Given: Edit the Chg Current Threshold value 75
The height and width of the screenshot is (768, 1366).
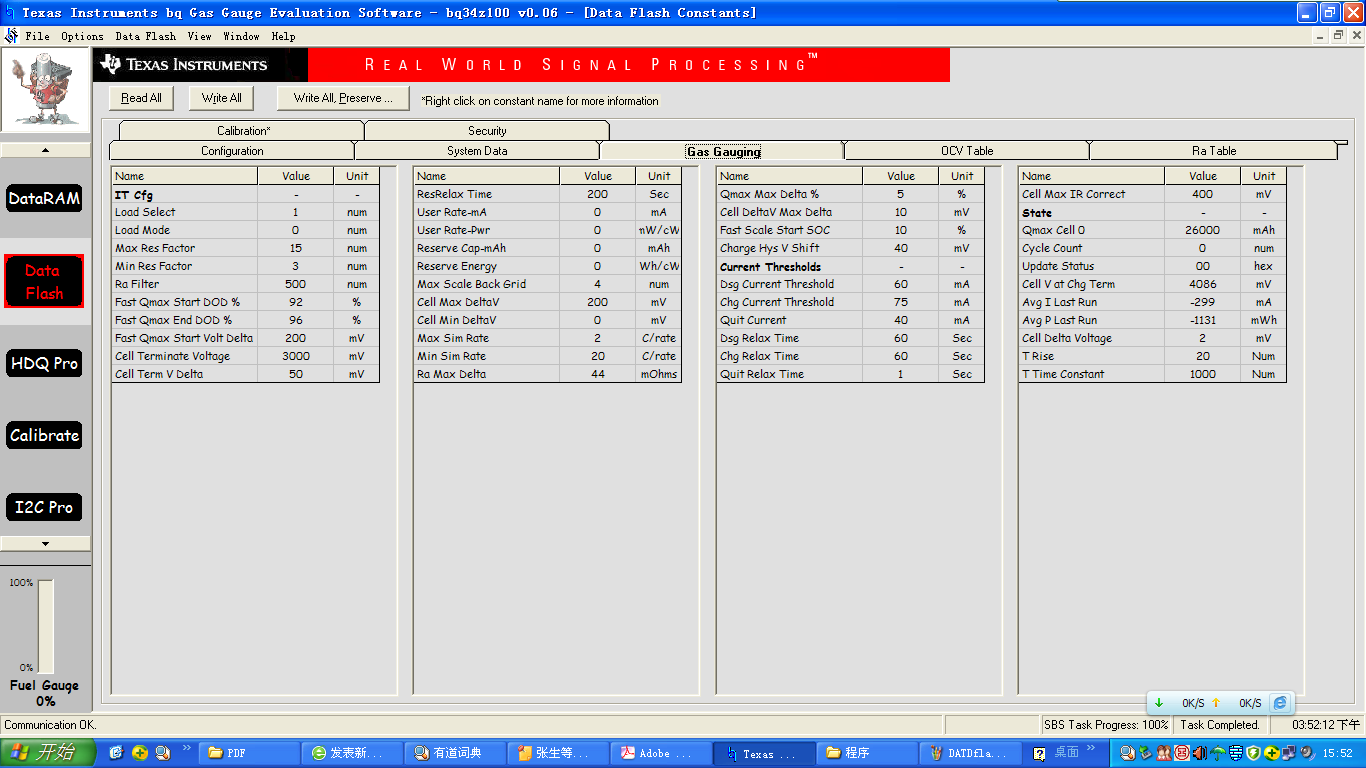Looking at the screenshot, I should pyautogui.click(x=901, y=302).
